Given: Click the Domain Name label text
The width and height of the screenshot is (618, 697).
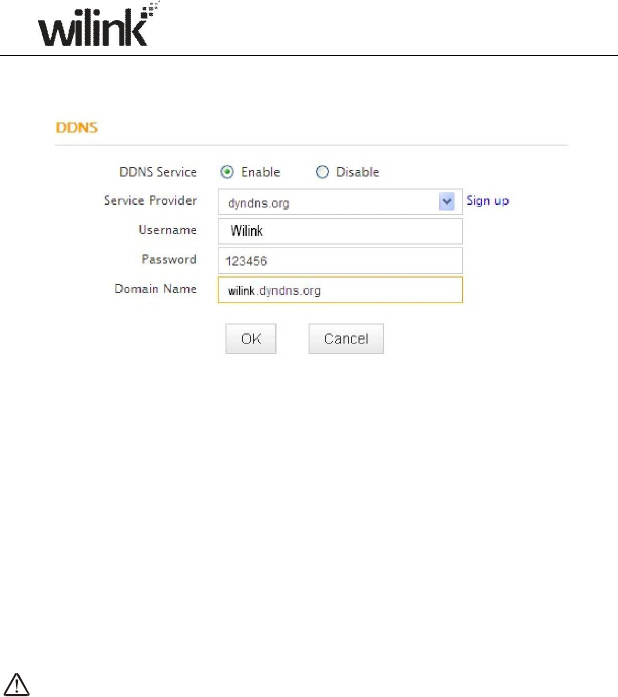Looking at the screenshot, I should pyautogui.click(x=156, y=289).
